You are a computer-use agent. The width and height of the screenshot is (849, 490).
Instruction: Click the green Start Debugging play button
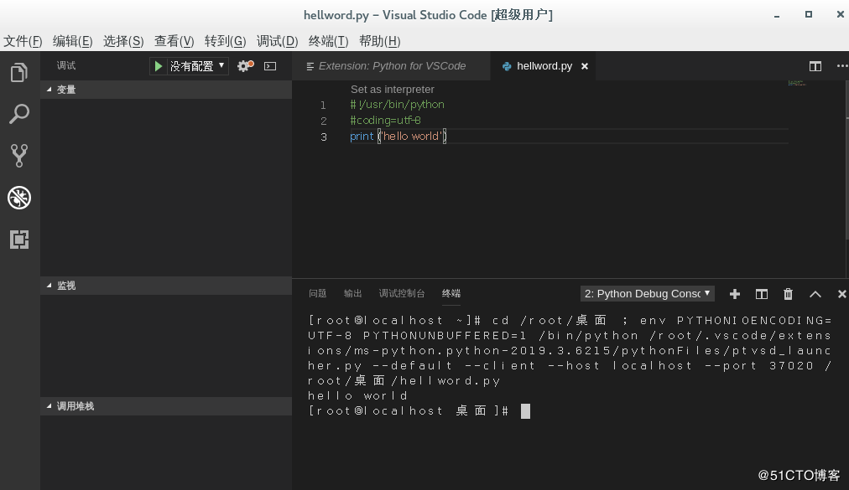[x=158, y=66]
